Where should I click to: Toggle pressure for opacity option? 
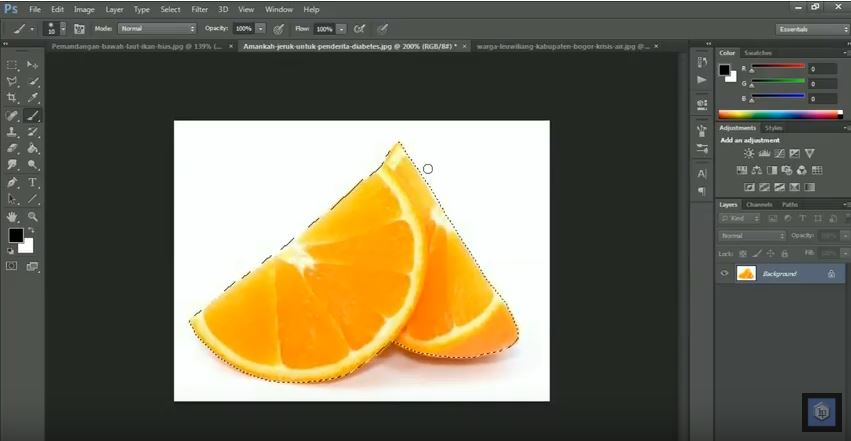point(278,29)
